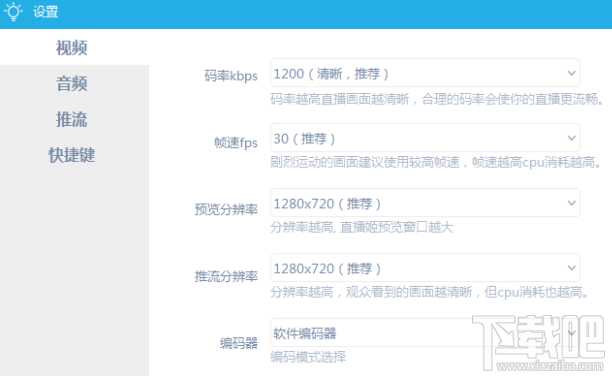This screenshot has height=376, width=612.
Task: Click the chevron arrow of 预览分辨率 combo box
Action: [571, 203]
